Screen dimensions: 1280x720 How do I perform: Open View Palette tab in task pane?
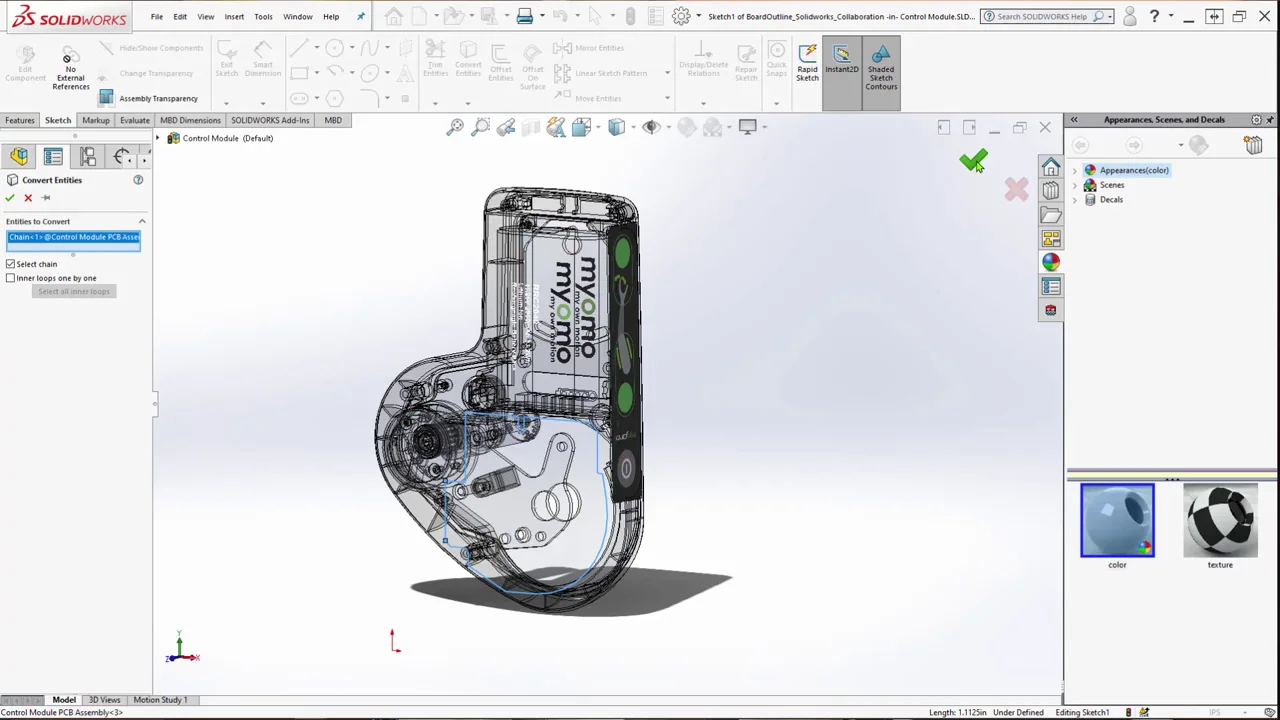point(1051,239)
